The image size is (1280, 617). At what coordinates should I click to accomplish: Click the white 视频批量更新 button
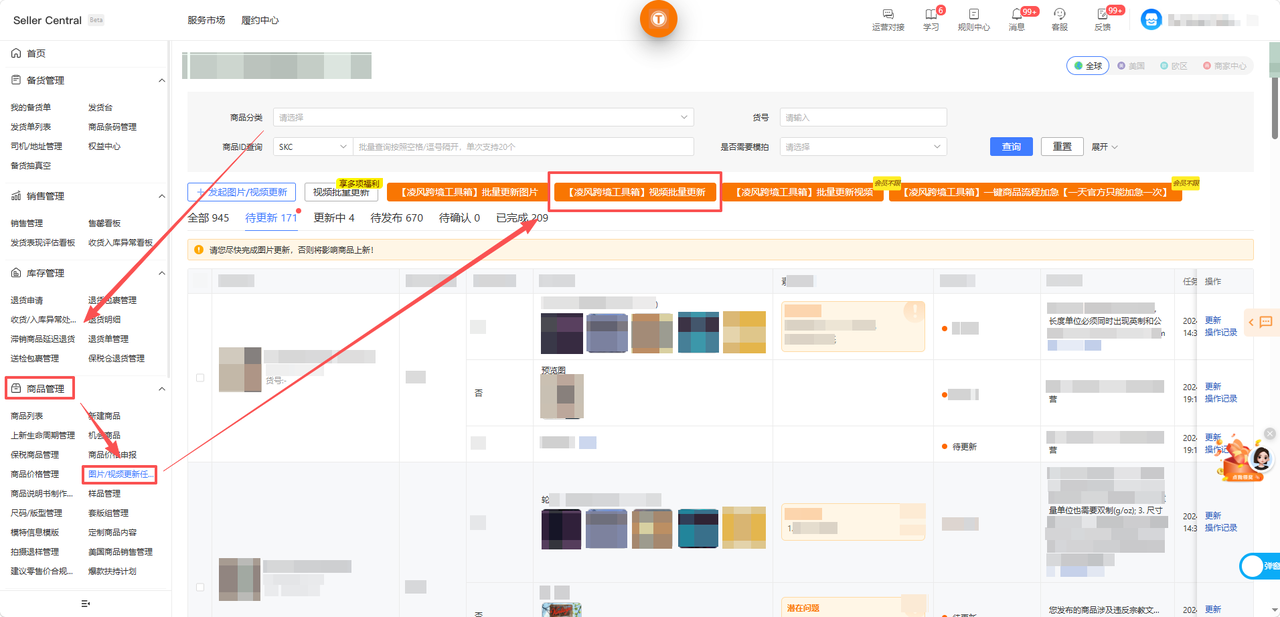click(x=341, y=192)
